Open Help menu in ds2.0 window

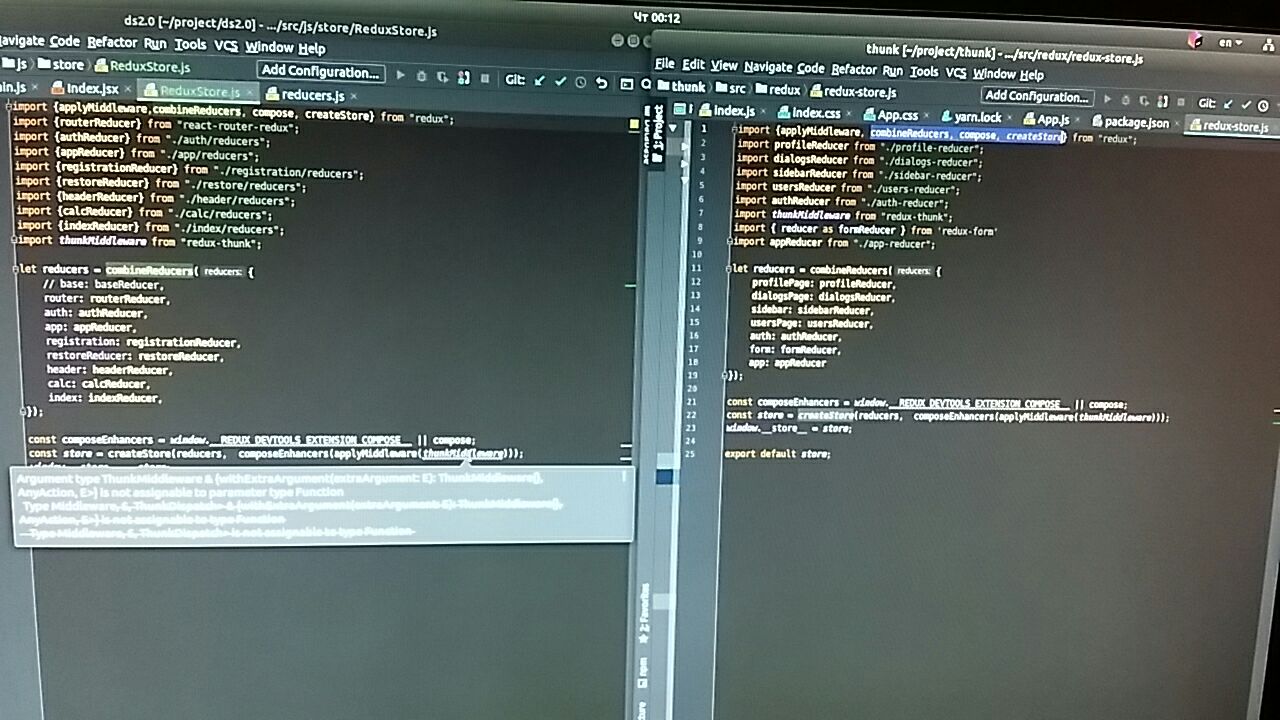[312, 48]
